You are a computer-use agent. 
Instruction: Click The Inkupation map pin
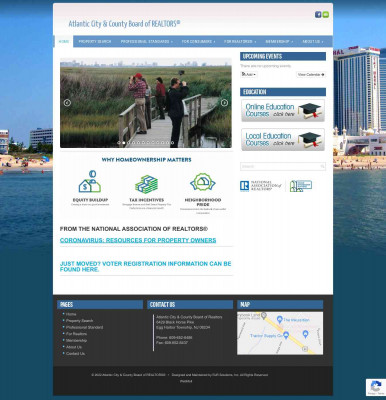pos(280,319)
